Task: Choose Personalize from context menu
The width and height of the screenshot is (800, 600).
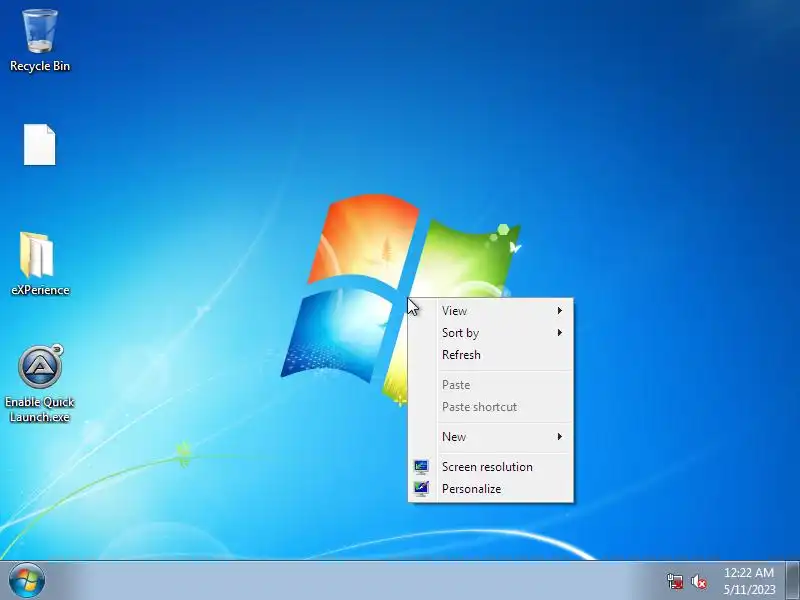Action: (x=491, y=489)
